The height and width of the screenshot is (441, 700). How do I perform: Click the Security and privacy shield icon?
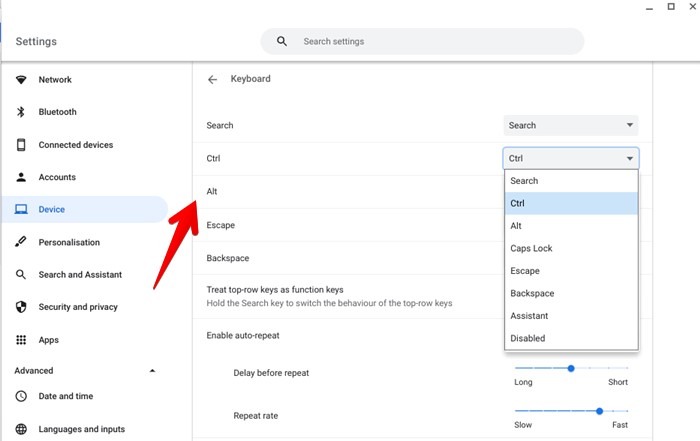pyautogui.click(x=21, y=307)
